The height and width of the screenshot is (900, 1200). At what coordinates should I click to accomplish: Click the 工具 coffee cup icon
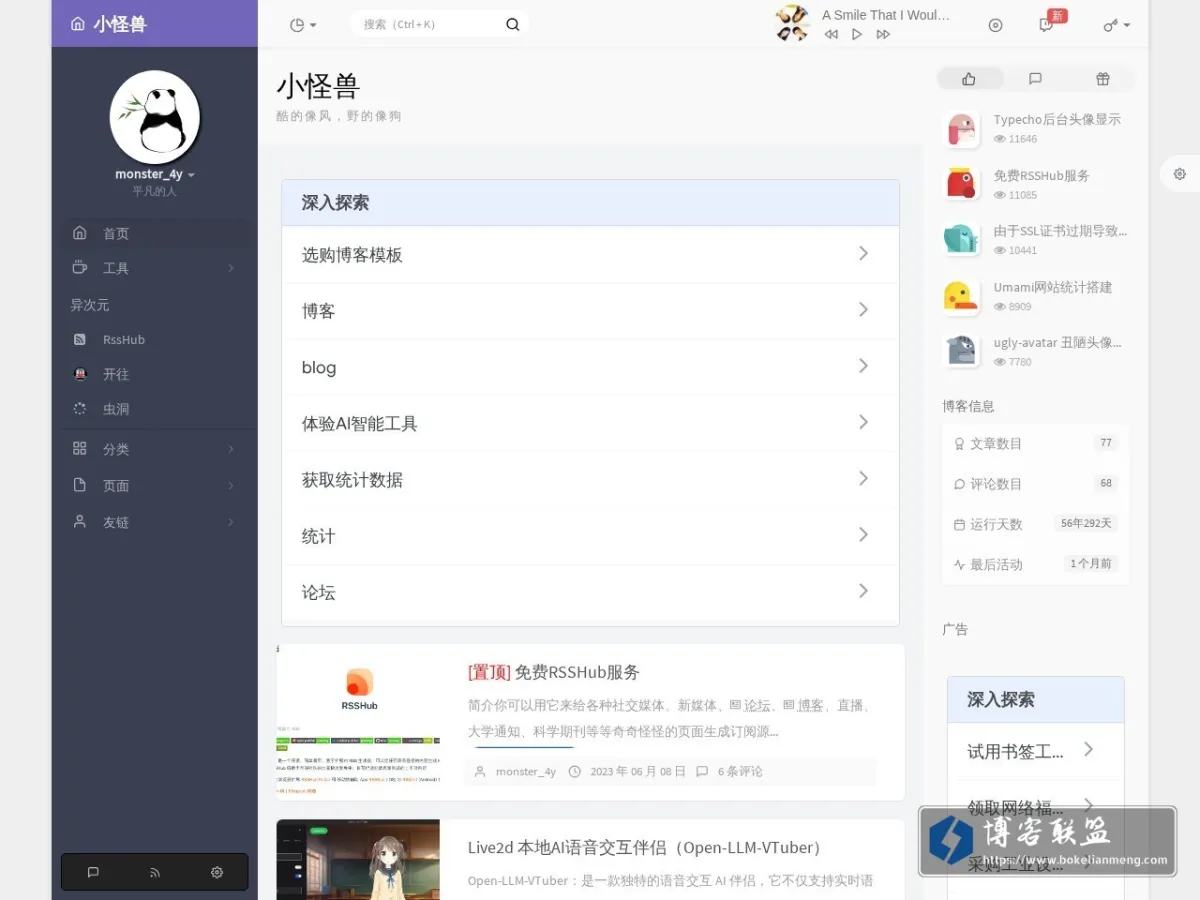(80, 267)
